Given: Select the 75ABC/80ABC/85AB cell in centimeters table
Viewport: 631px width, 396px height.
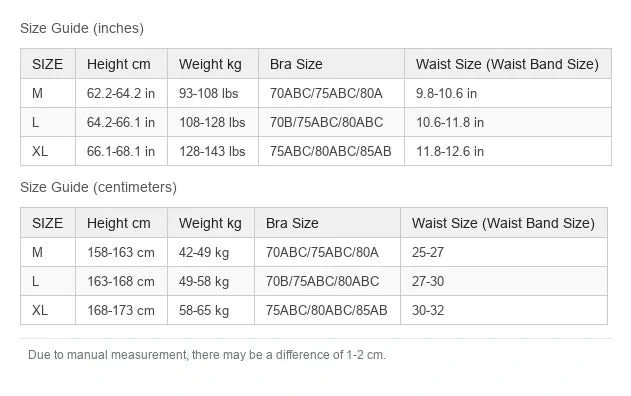Looking at the screenshot, I should 327,310.
